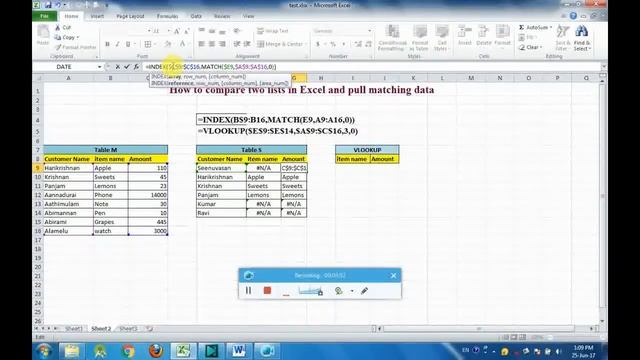Toggle Wrap Text on the cell

[x=272, y=31]
